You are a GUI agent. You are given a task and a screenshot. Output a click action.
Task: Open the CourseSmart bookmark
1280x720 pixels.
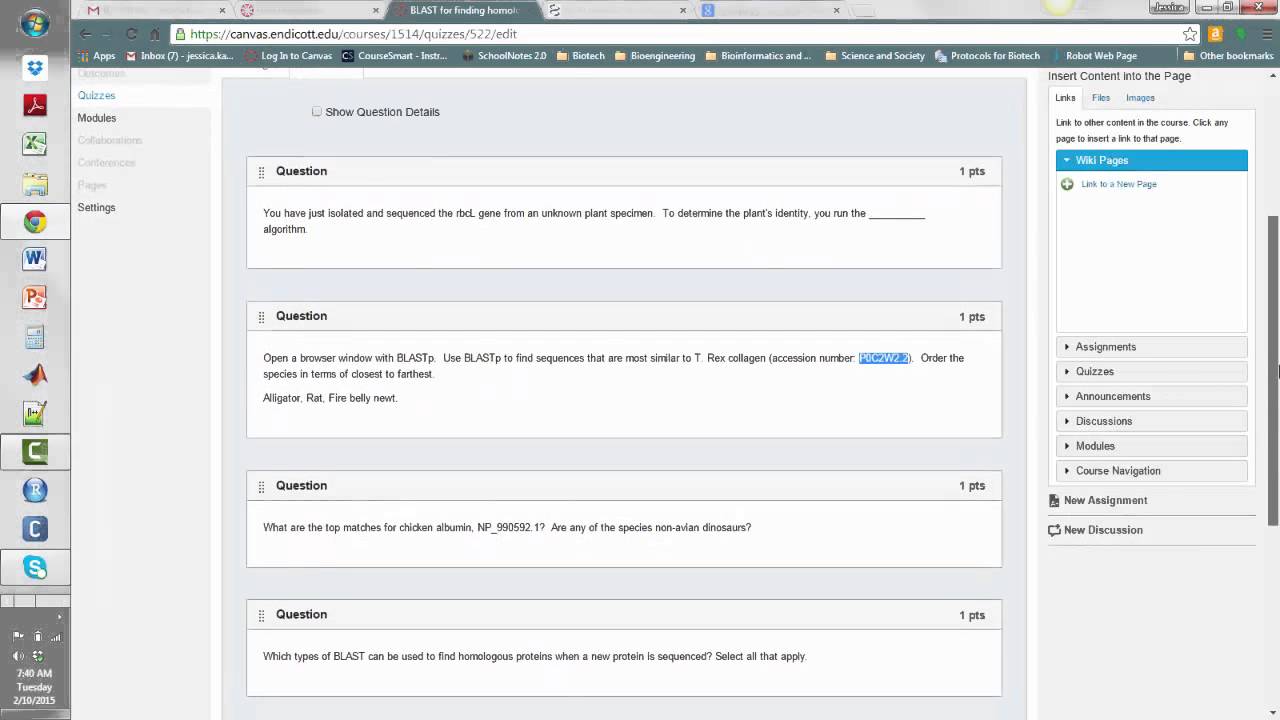tap(395, 56)
